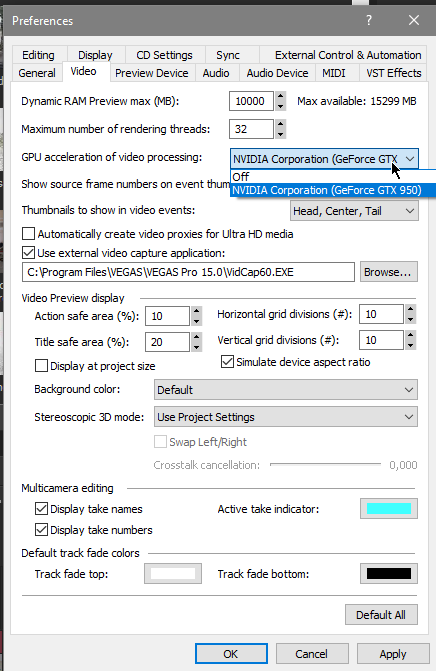Switch to the Preview Device tab
The height and width of the screenshot is (671, 436).
click(151, 73)
